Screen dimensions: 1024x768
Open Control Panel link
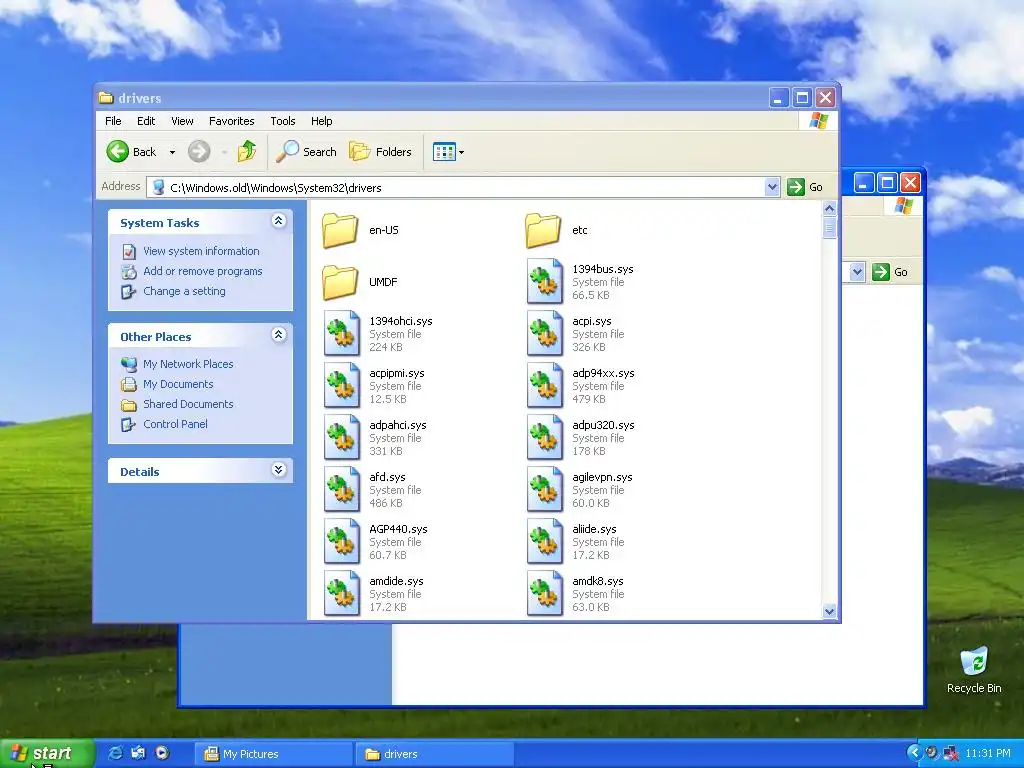point(175,424)
